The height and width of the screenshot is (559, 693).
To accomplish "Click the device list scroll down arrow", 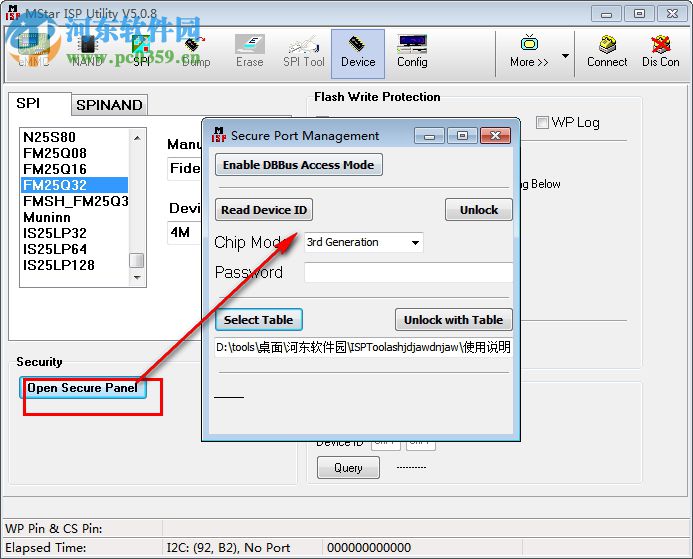I will click(x=137, y=278).
